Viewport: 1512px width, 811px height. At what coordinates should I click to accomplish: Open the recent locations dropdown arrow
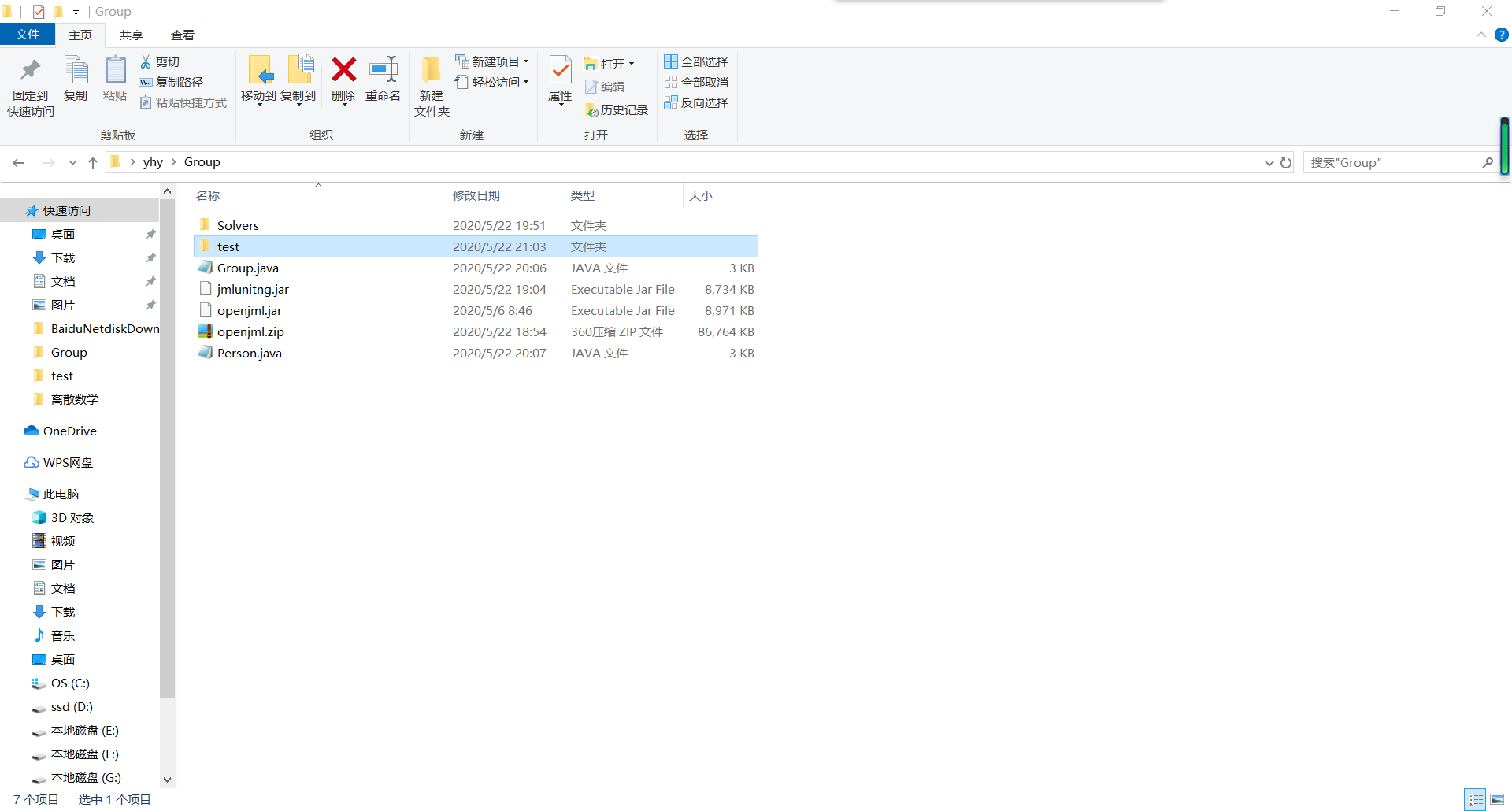72,162
